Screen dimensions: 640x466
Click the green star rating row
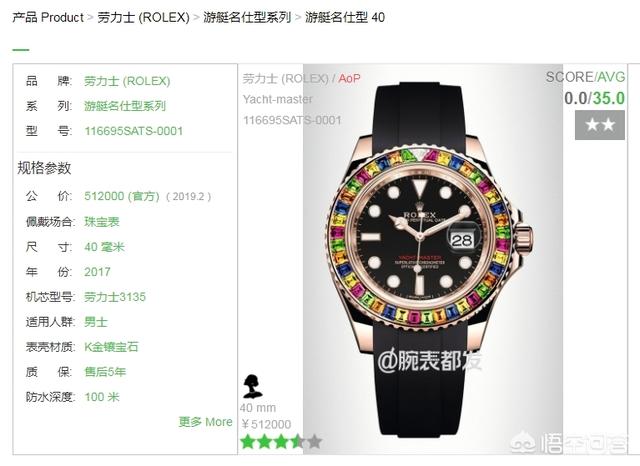click(x=281, y=442)
